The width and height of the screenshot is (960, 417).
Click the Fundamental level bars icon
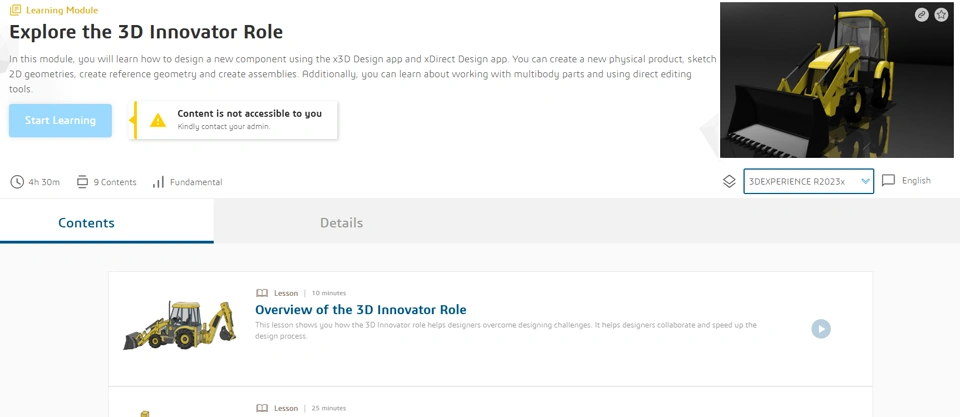pos(158,182)
